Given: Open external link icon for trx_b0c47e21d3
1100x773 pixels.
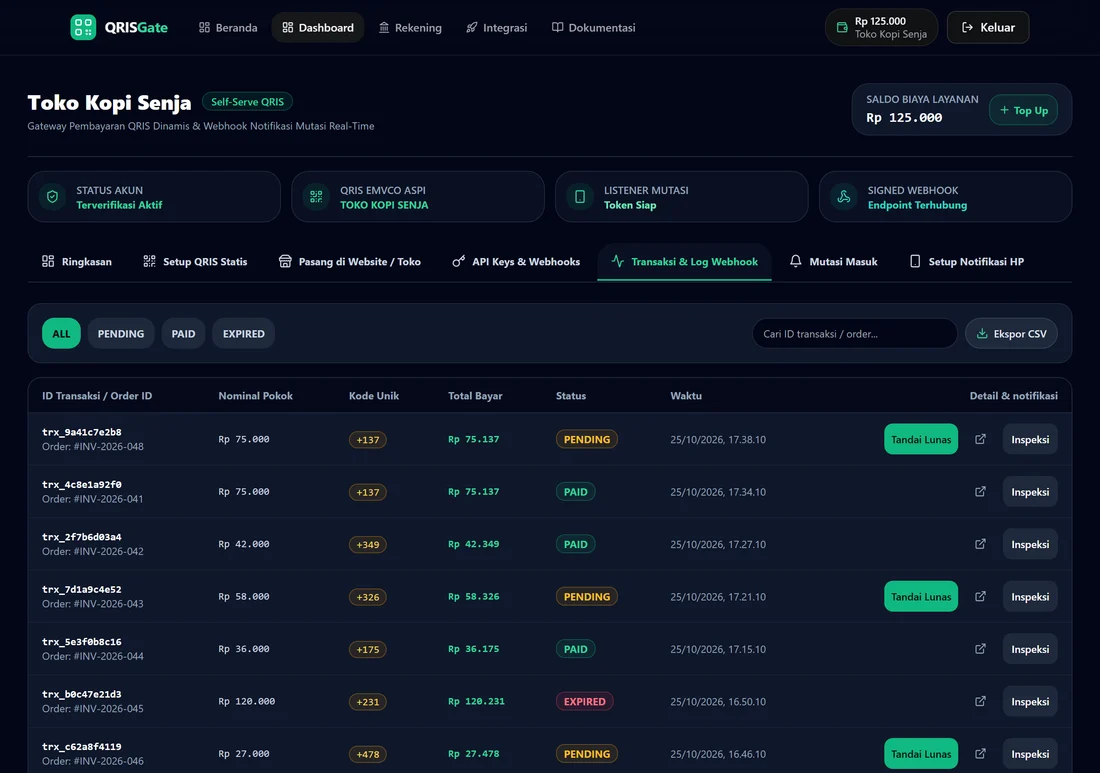Looking at the screenshot, I should click(x=980, y=701).
